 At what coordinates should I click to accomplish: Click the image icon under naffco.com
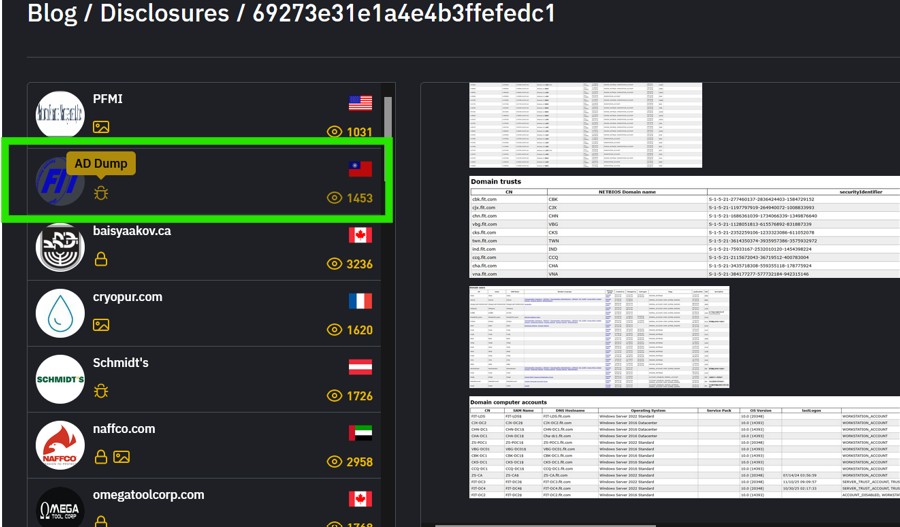(121, 457)
